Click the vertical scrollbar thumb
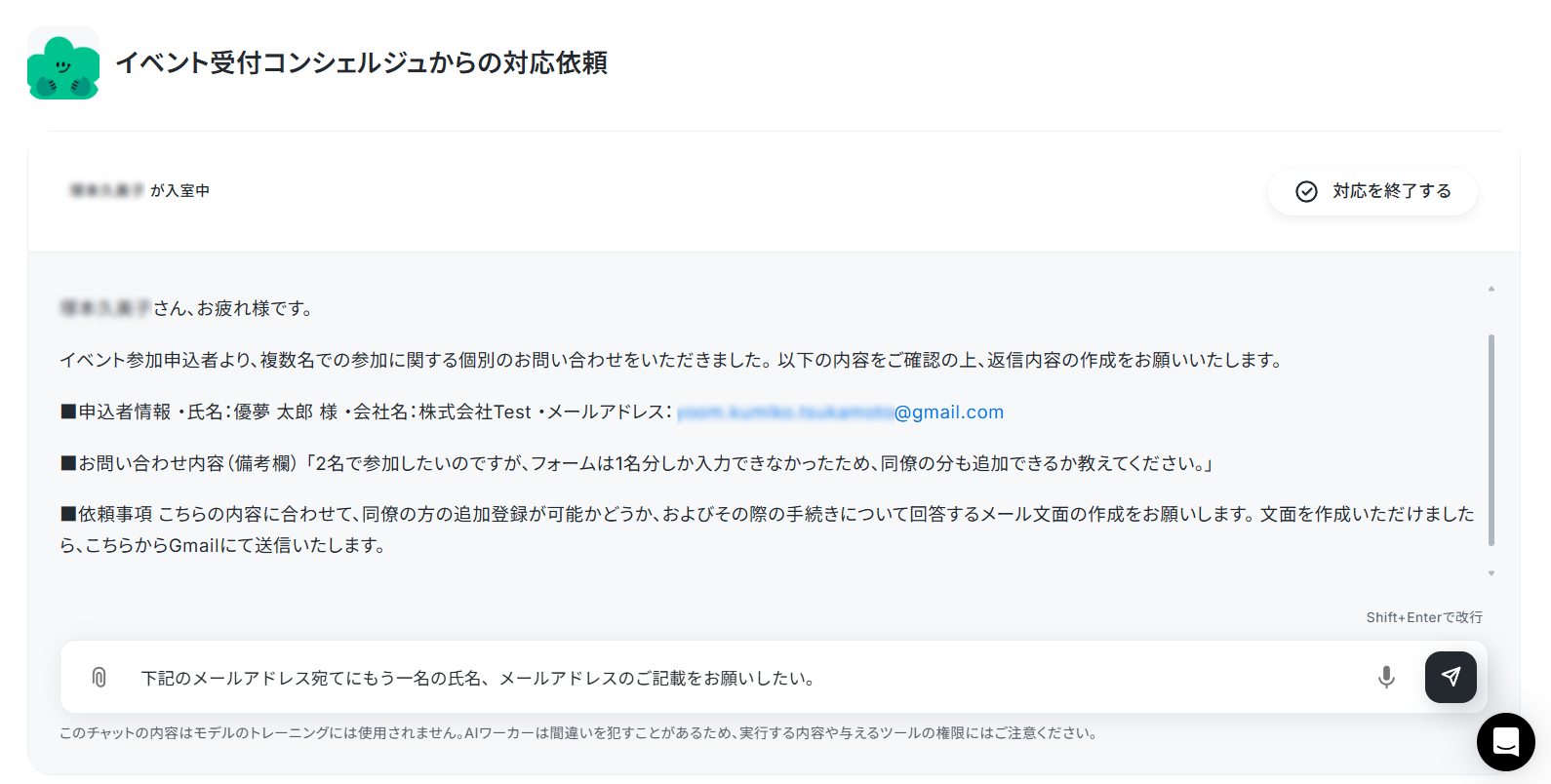This screenshot has height=784, width=1551. 1491,440
